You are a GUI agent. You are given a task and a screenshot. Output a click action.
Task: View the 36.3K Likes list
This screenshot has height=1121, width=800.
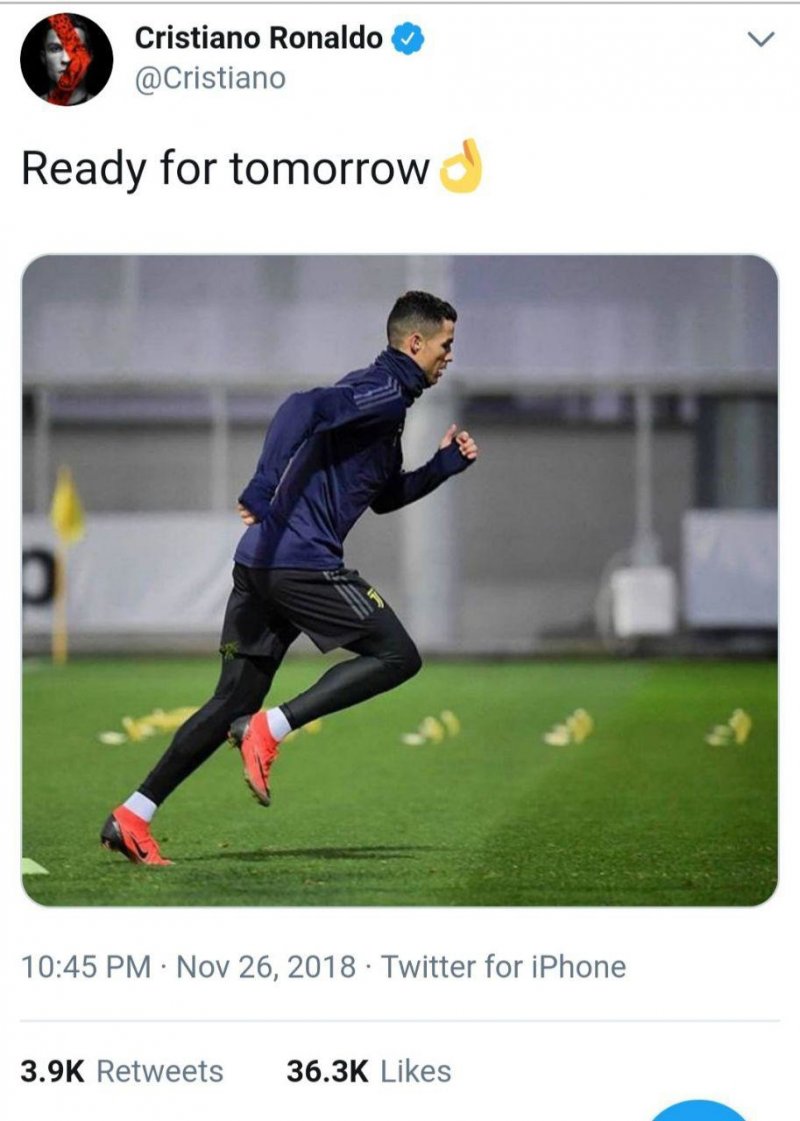369,1071
